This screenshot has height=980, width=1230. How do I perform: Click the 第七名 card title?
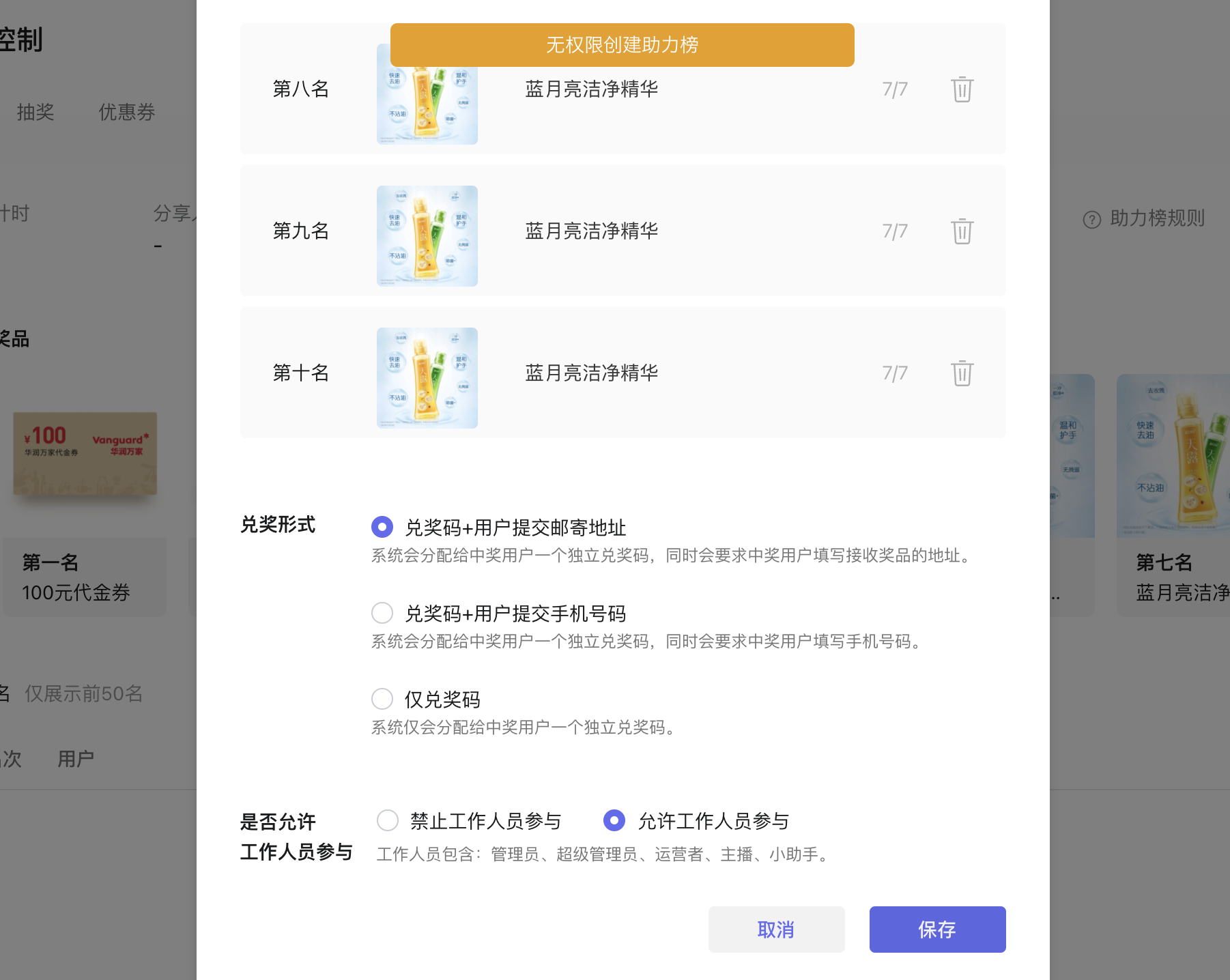1164,562
